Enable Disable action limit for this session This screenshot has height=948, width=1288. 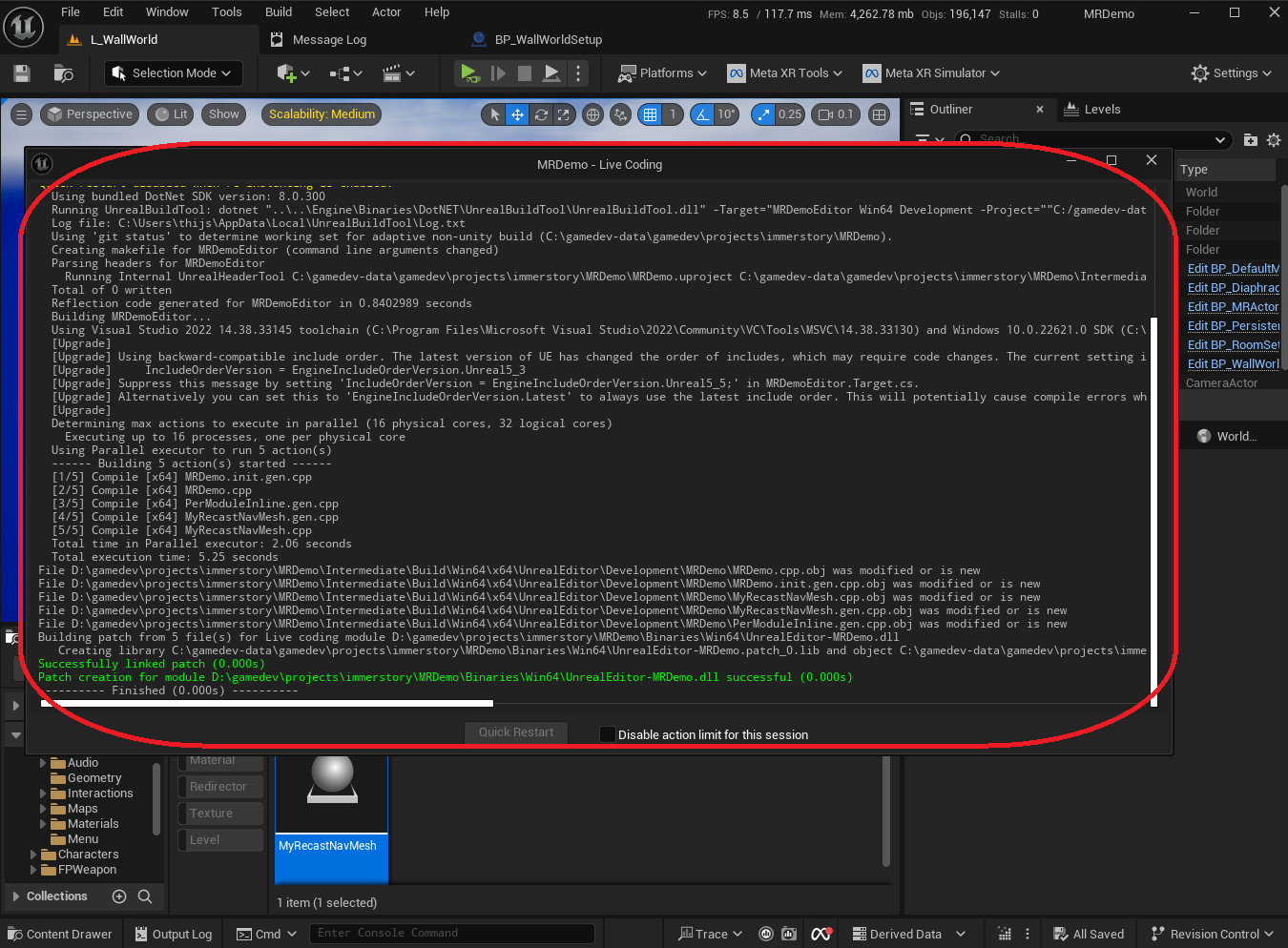pos(608,734)
